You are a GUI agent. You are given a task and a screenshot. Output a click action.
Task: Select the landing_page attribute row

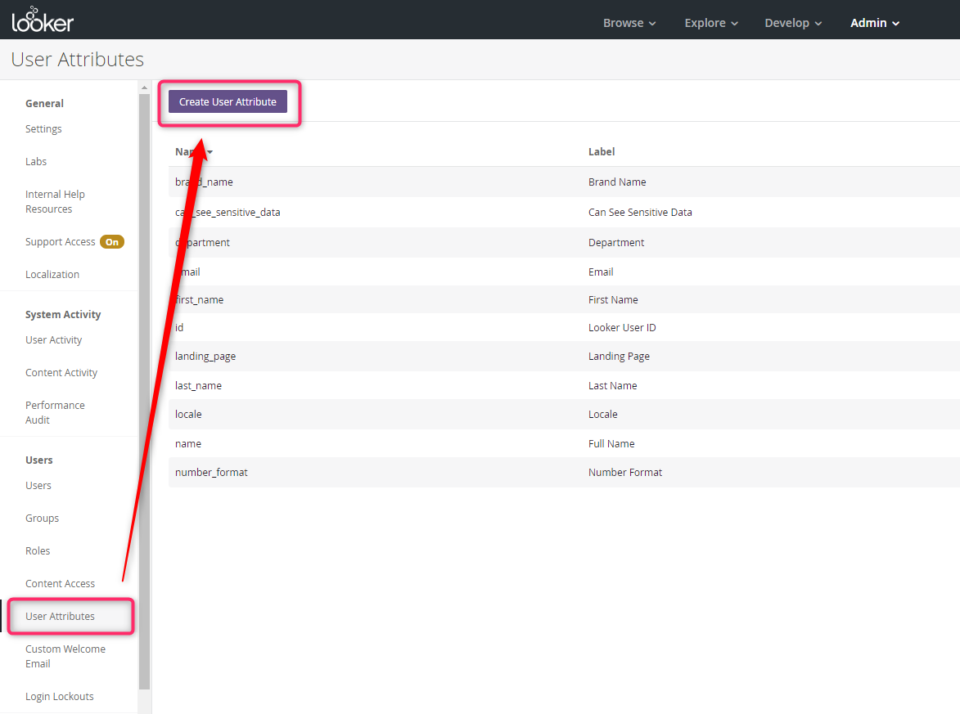[x=205, y=356]
